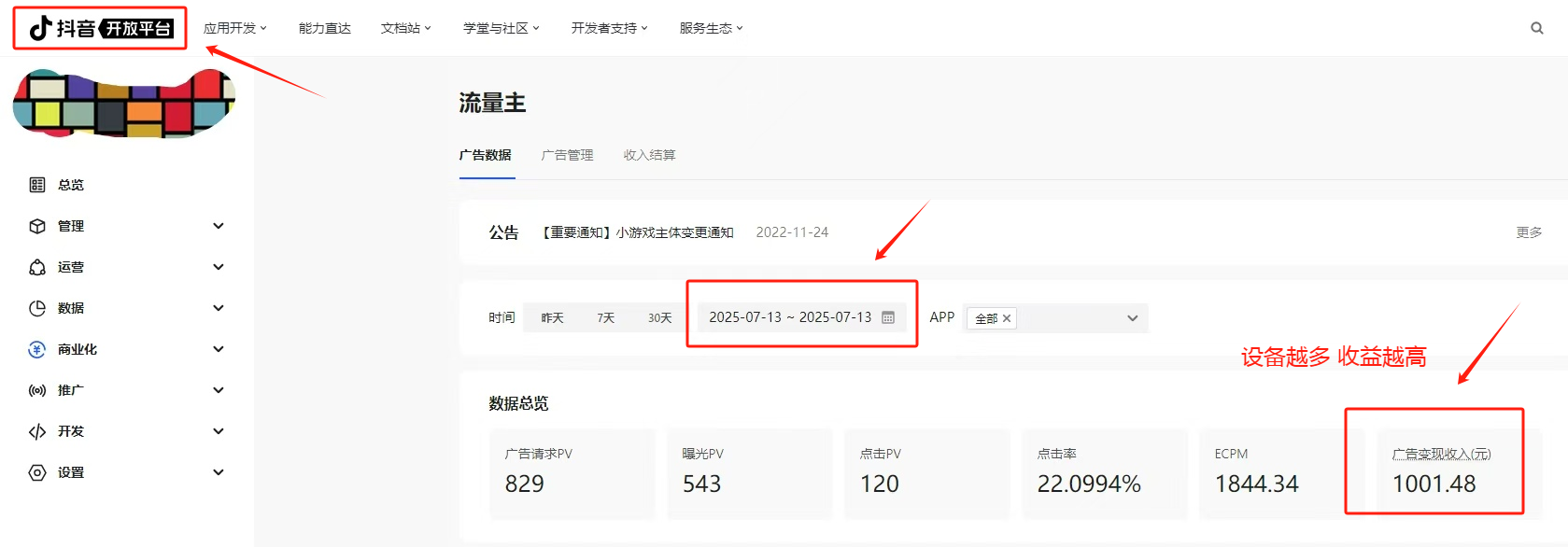Click the 2022-11-24 announcement date
This screenshot has height=547, width=1568.
pyautogui.click(x=792, y=232)
